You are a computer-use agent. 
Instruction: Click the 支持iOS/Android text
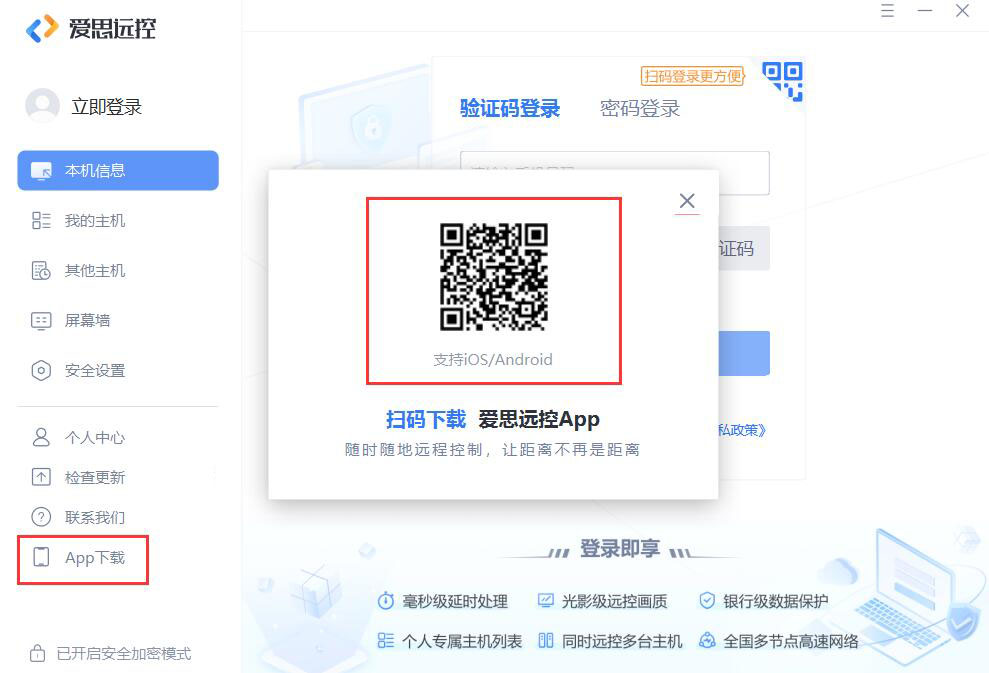[493, 360]
